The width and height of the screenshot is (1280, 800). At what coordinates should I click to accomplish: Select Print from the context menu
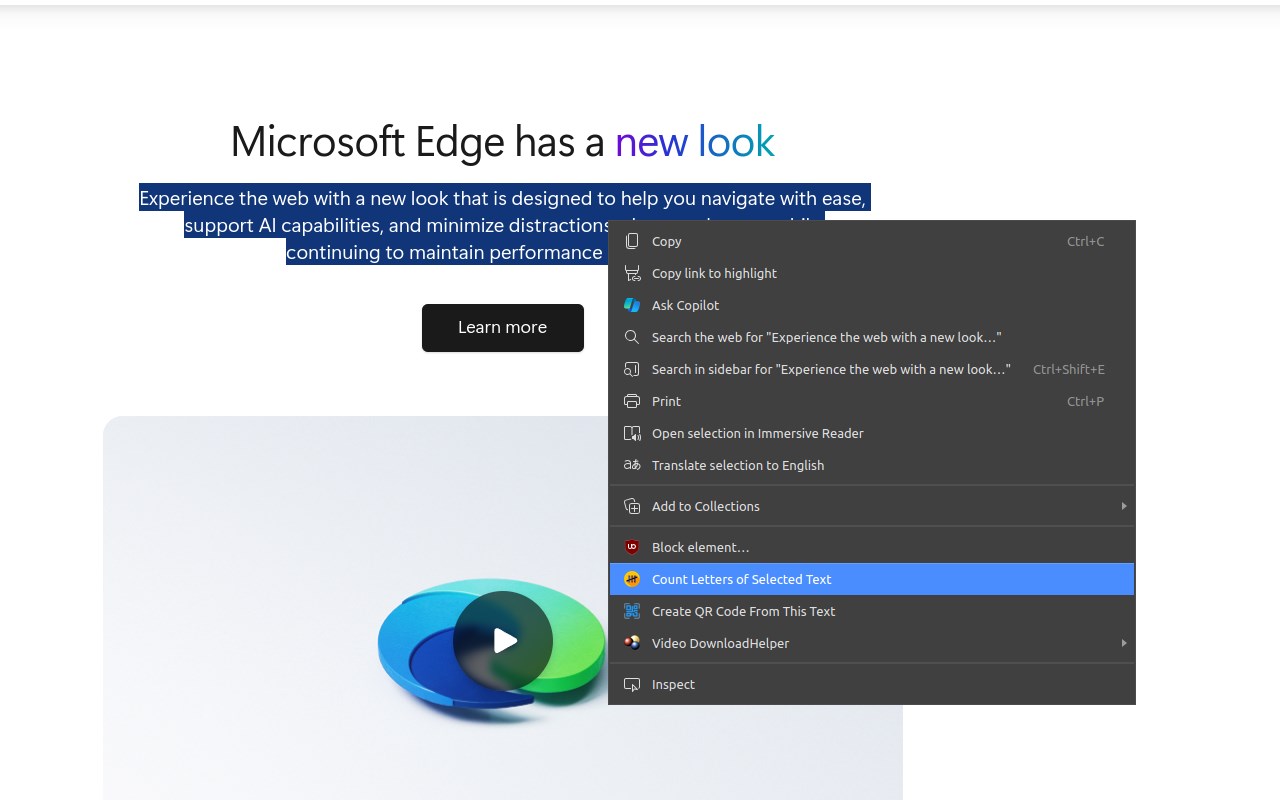click(x=872, y=401)
